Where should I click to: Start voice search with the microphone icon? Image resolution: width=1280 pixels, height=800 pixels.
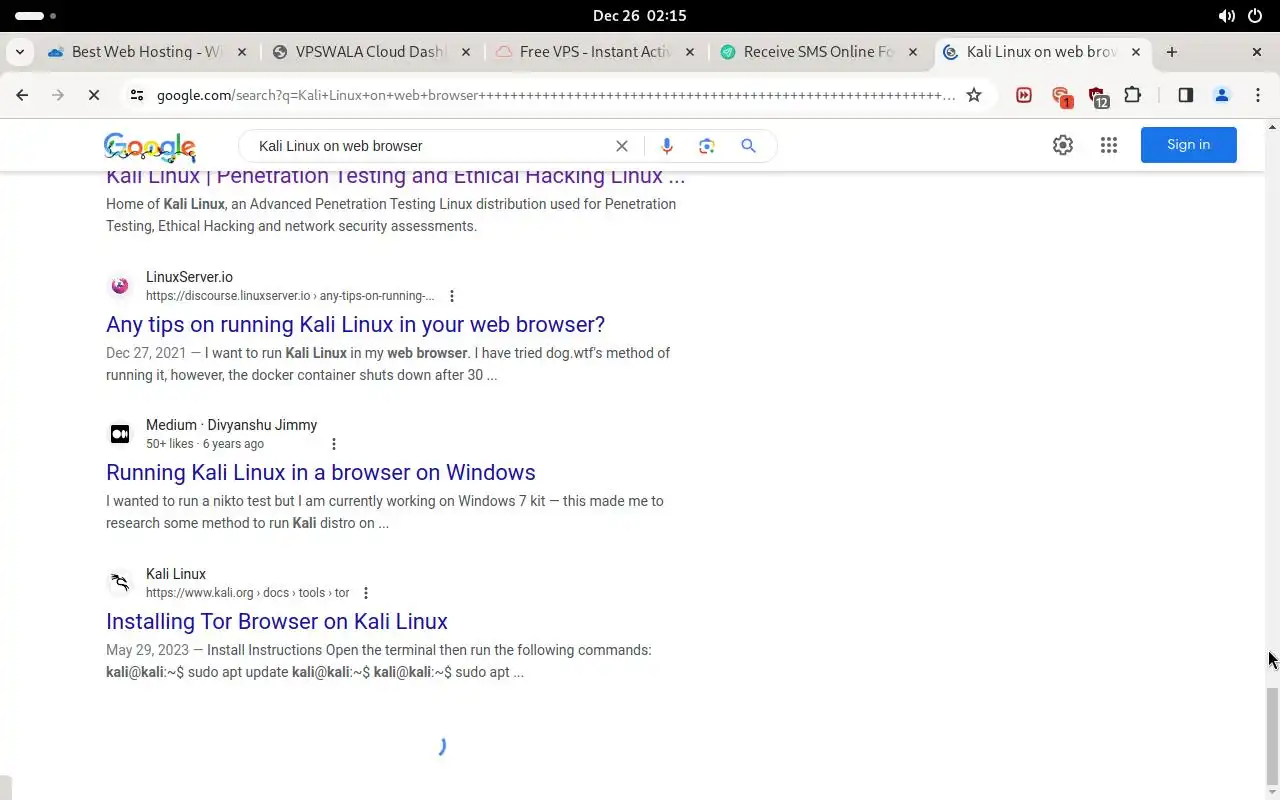point(667,146)
